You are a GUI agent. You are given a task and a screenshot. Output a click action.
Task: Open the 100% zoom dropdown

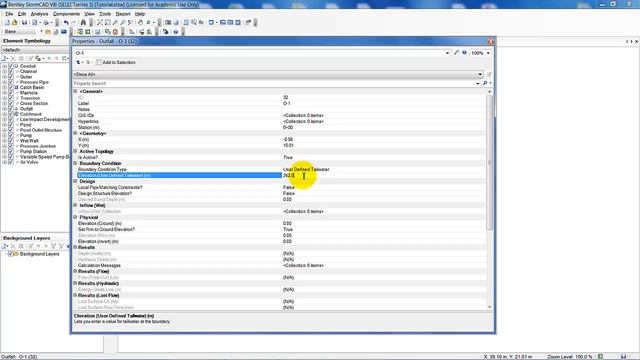(x=488, y=53)
